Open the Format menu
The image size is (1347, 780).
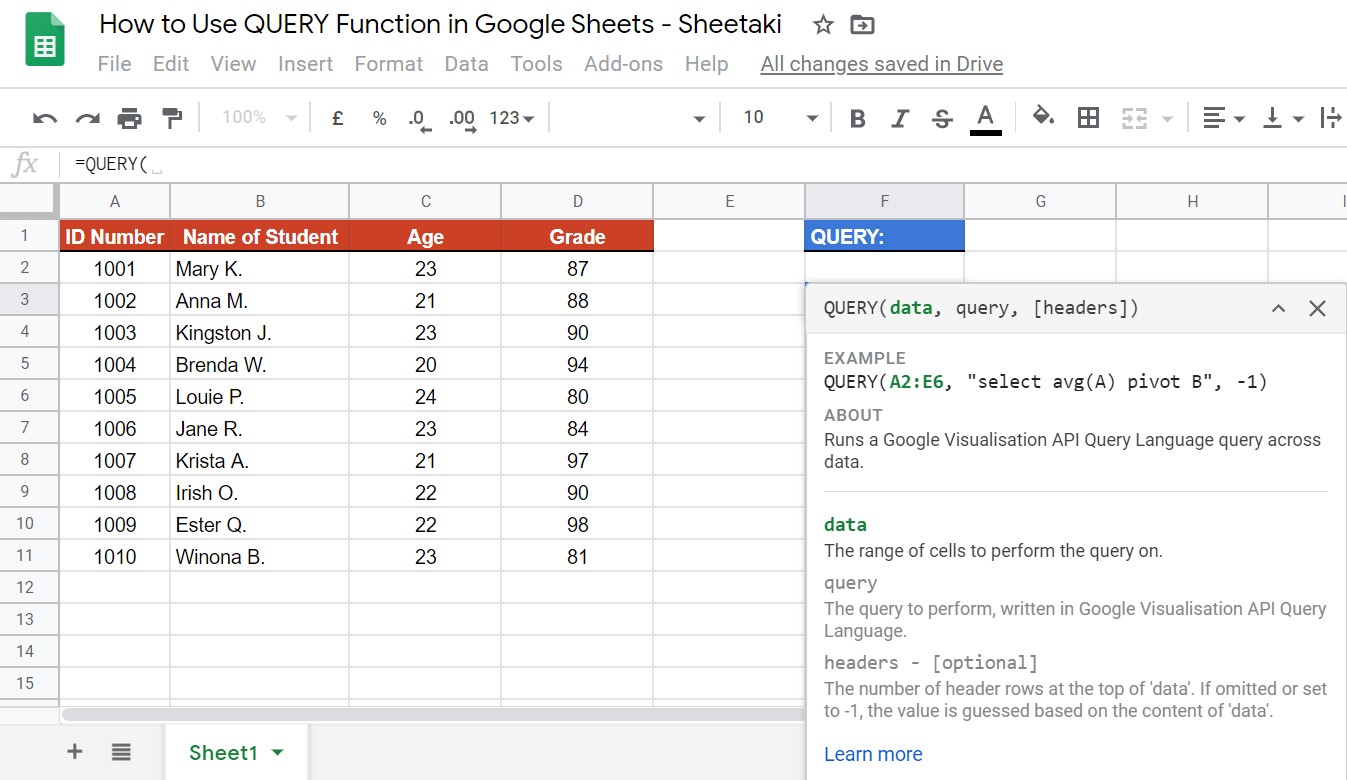coord(389,64)
